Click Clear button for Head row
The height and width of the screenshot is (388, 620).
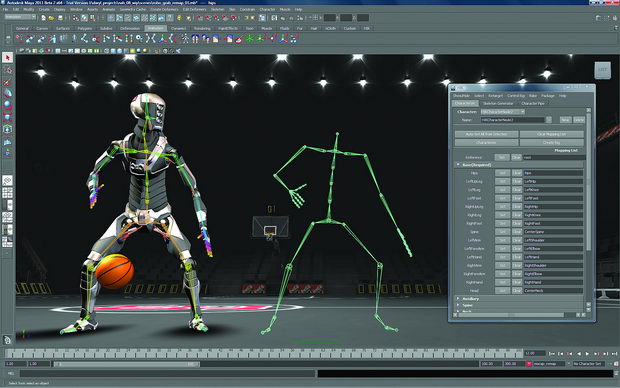(517, 291)
